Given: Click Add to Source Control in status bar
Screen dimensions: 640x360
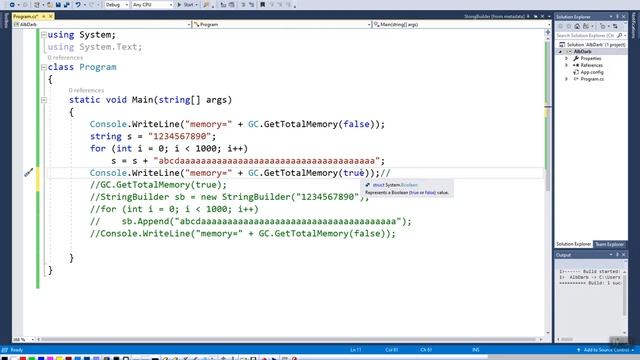Looking at the screenshot, I should (606, 350).
